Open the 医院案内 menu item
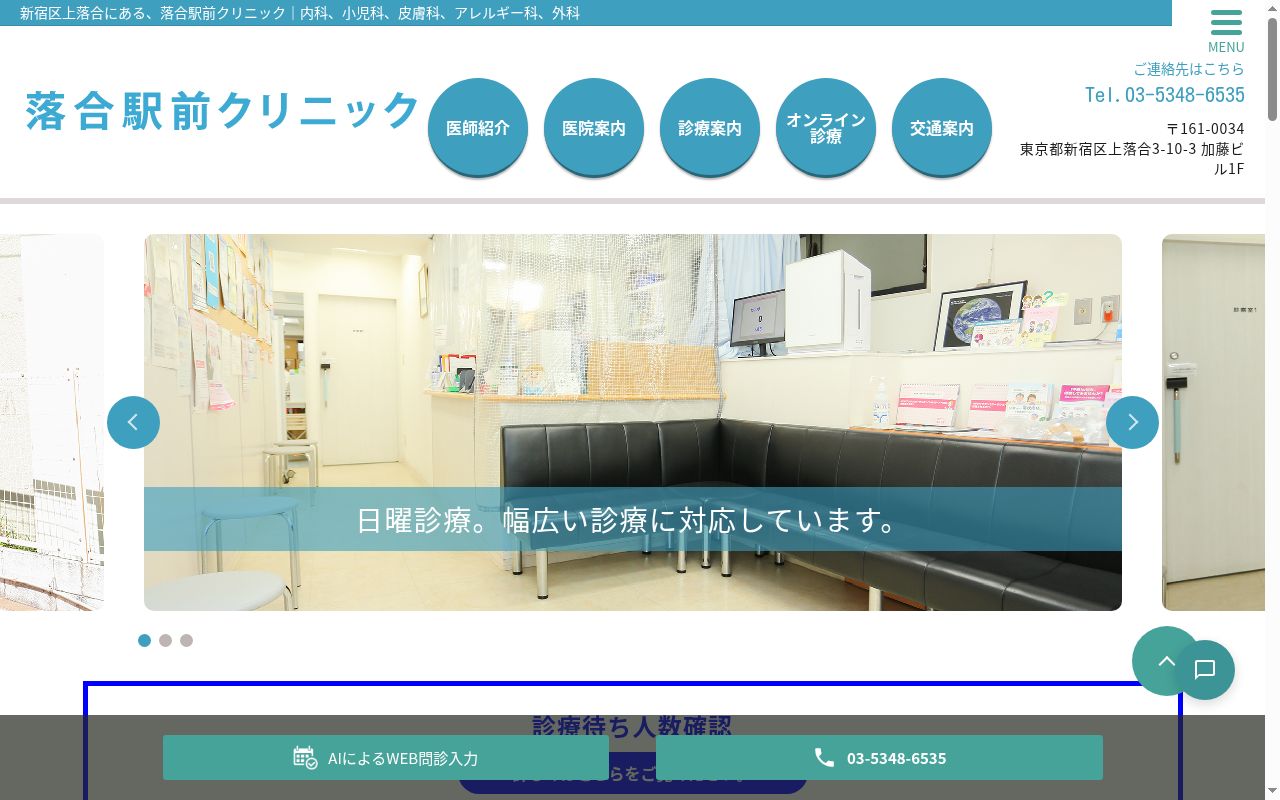 [594, 128]
